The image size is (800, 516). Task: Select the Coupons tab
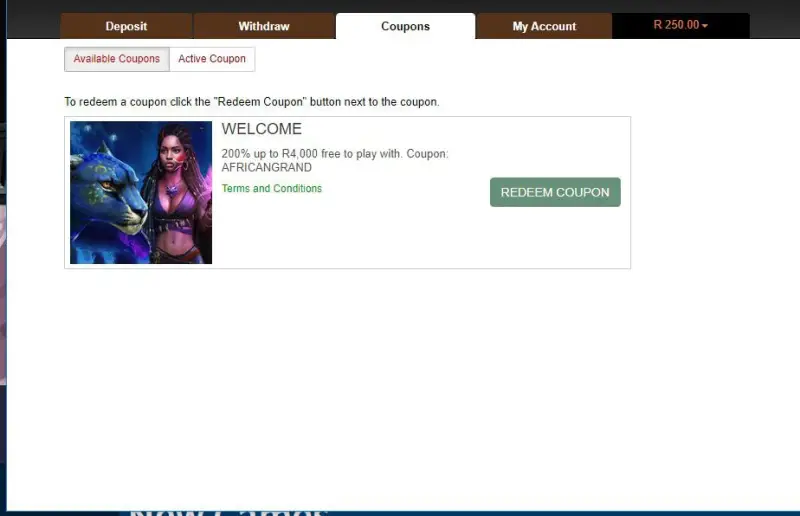(405, 26)
